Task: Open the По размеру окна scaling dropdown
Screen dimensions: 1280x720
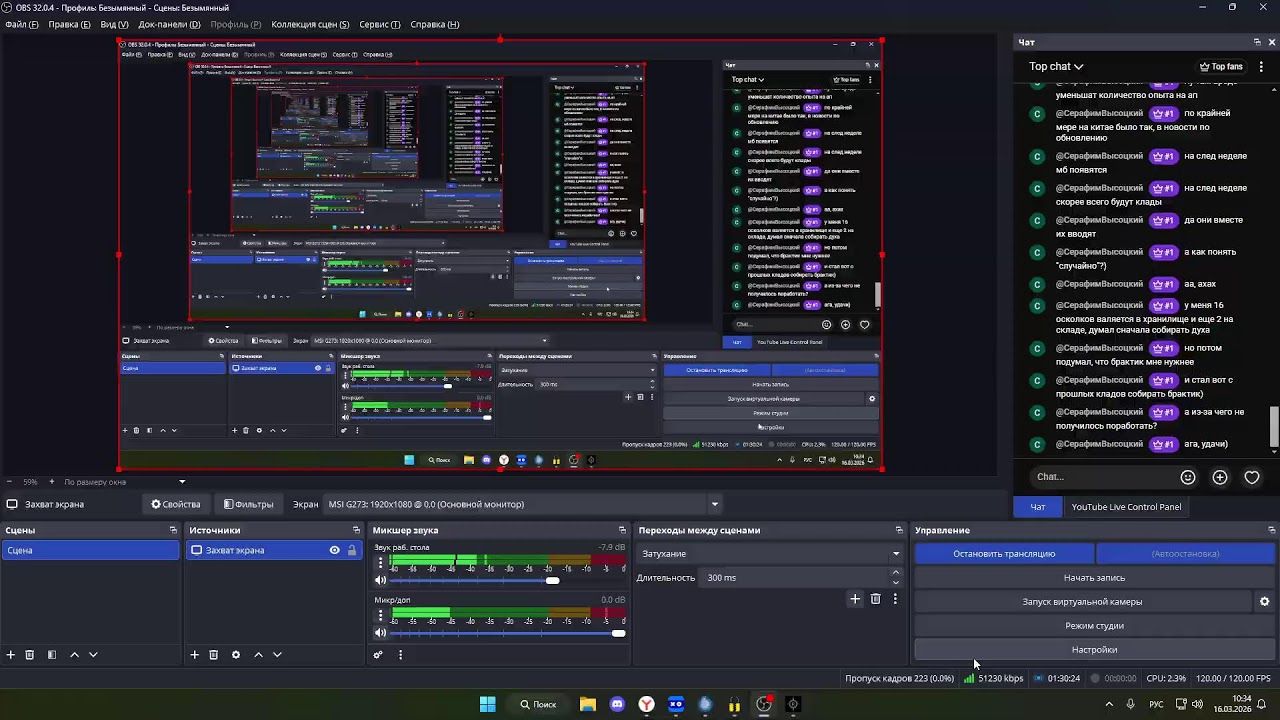Action: [x=125, y=482]
